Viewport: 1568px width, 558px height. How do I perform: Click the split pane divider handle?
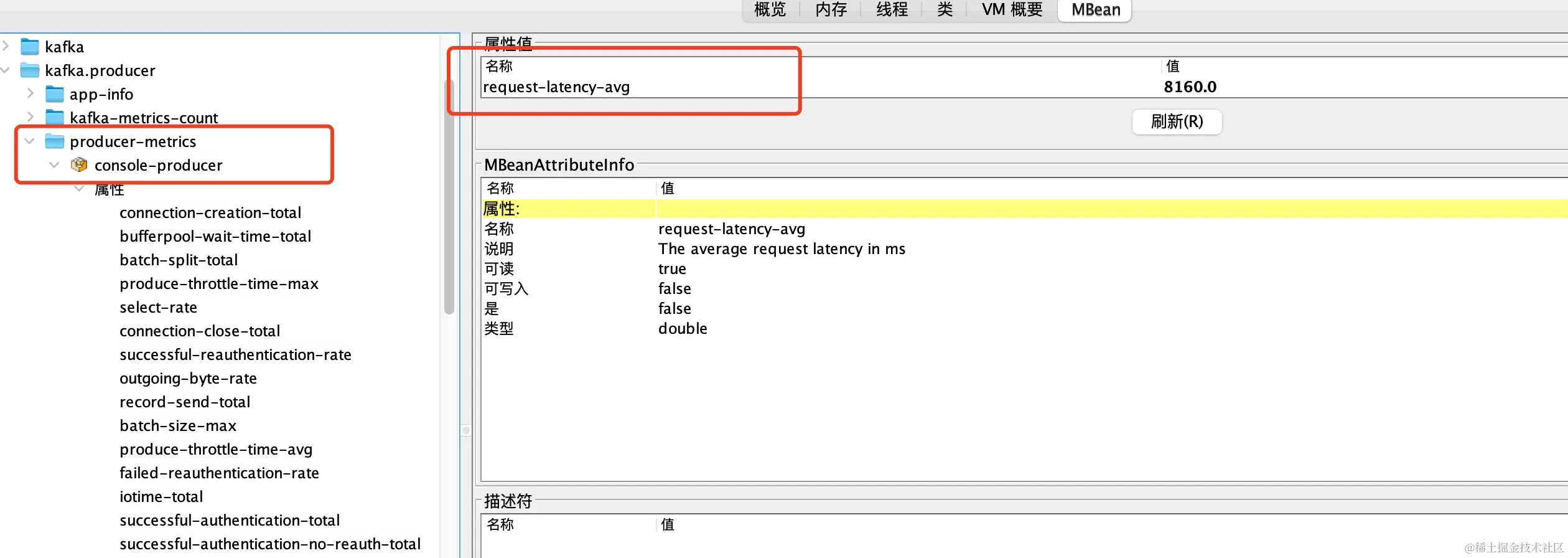tap(466, 430)
